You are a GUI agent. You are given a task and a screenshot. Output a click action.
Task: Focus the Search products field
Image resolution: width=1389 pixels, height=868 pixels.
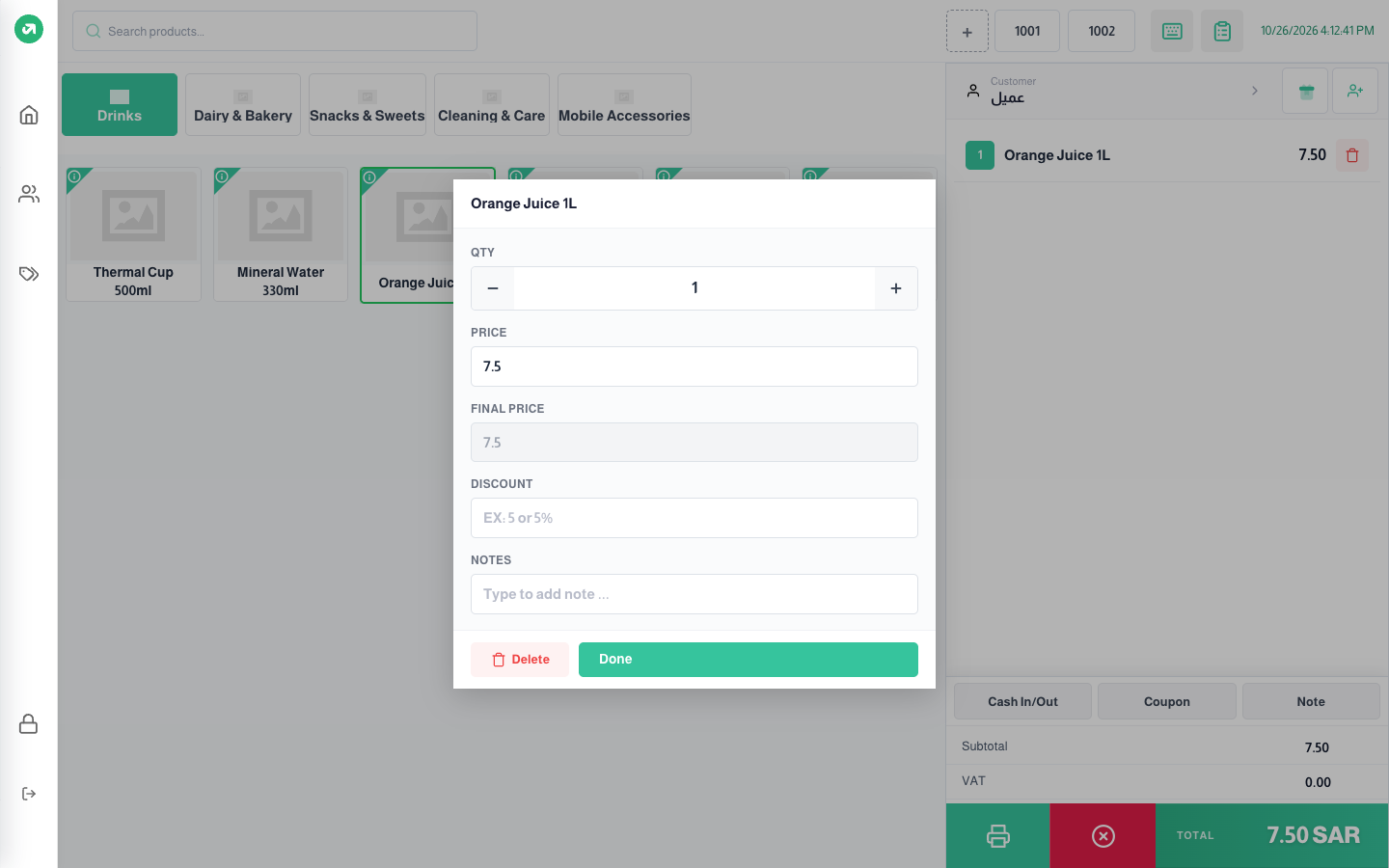[275, 31]
